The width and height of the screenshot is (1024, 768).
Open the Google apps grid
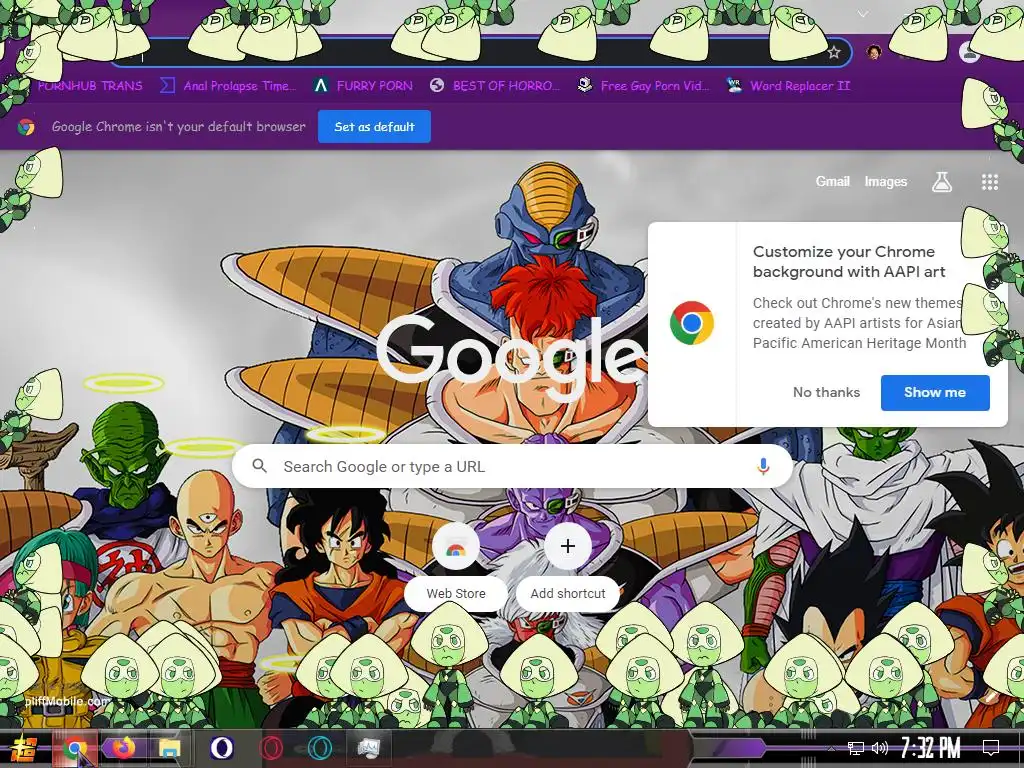point(989,182)
